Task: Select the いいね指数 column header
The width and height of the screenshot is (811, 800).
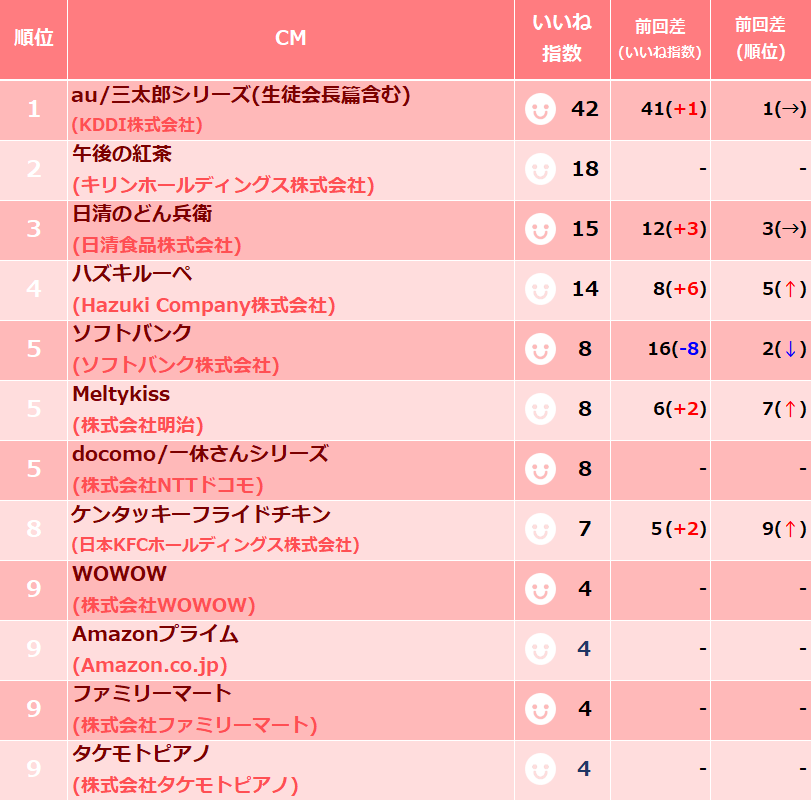Action: (x=562, y=39)
